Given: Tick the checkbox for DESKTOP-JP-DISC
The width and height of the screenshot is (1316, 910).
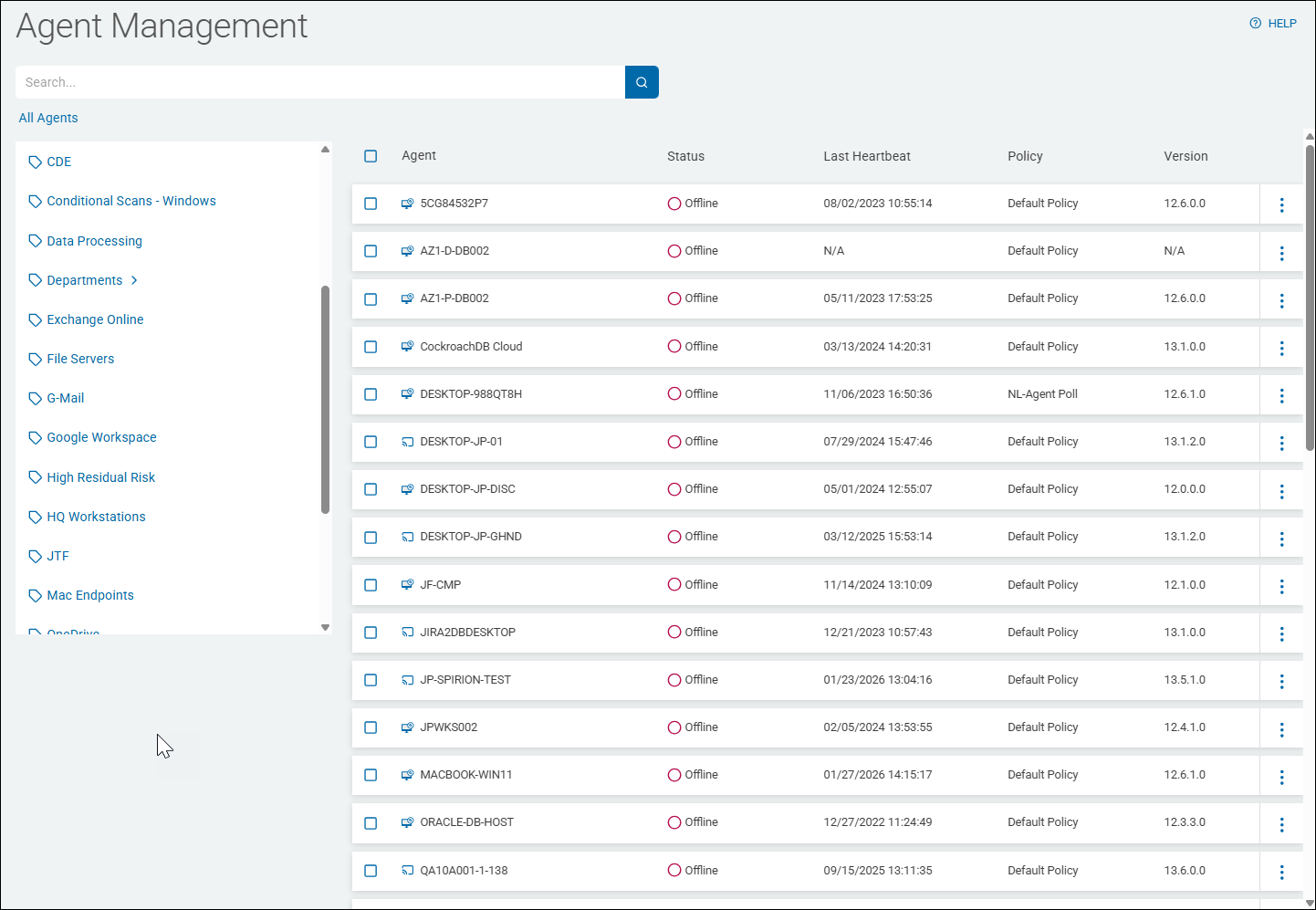Looking at the screenshot, I should (371, 489).
